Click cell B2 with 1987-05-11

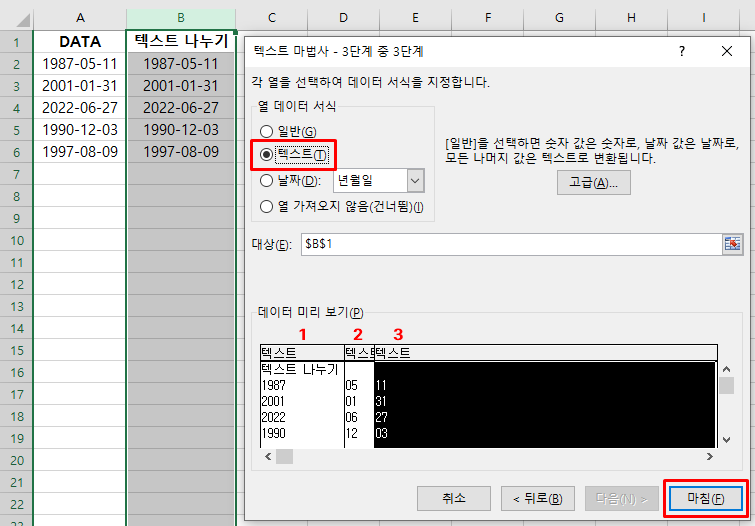point(181,64)
